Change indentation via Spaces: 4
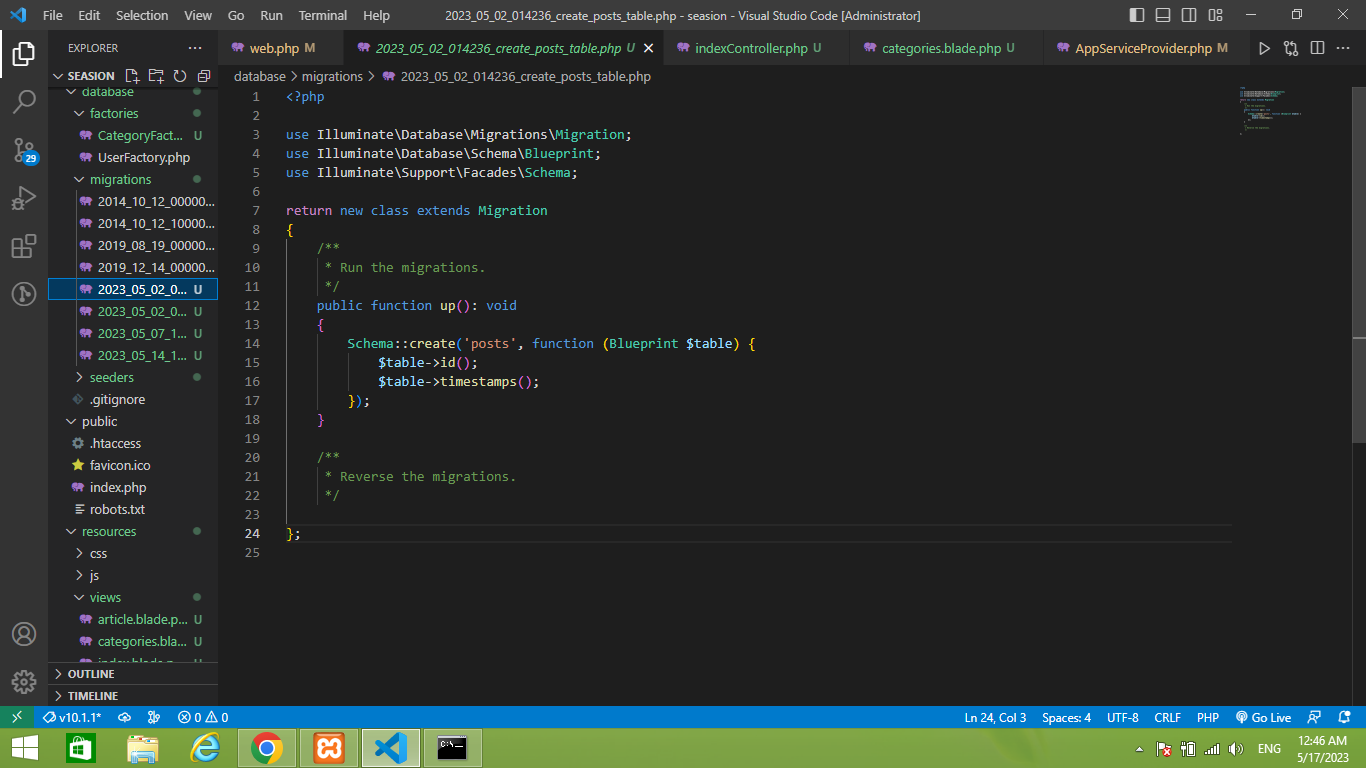 [1066, 717]
